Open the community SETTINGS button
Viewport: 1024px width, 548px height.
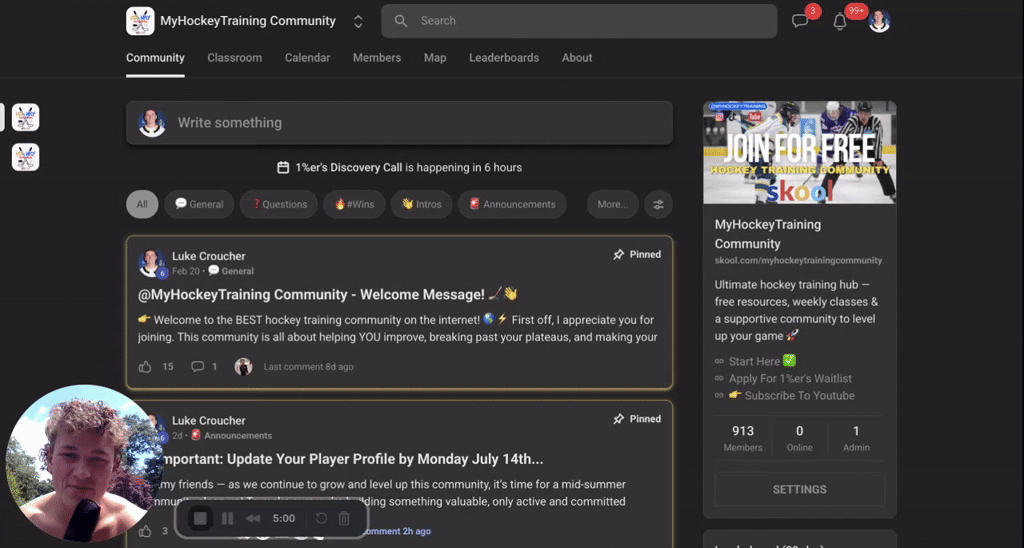799,489
